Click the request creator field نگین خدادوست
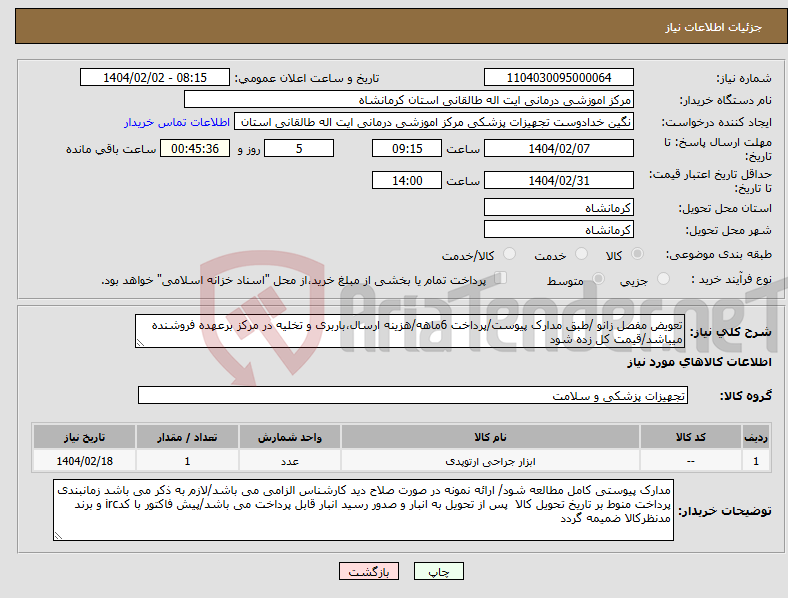The image size is (788, 598). pos(434,122)
